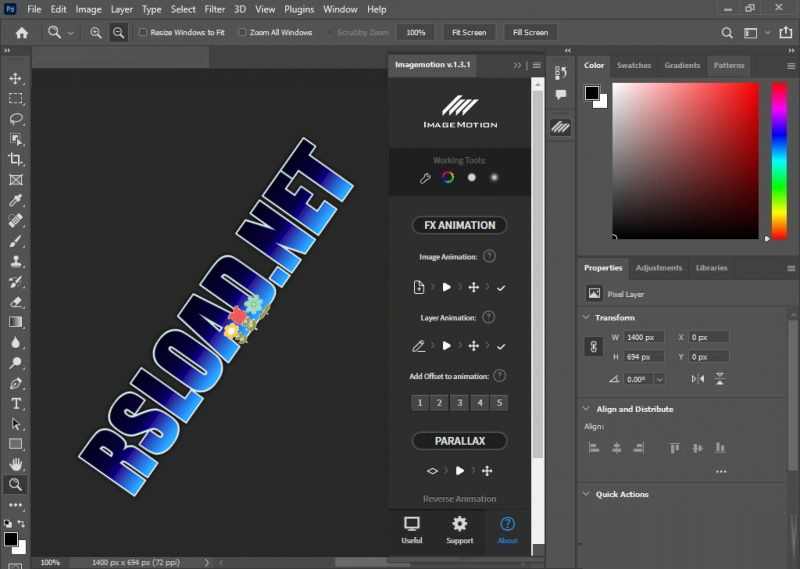Play the Image Animation

coord(446,287)
